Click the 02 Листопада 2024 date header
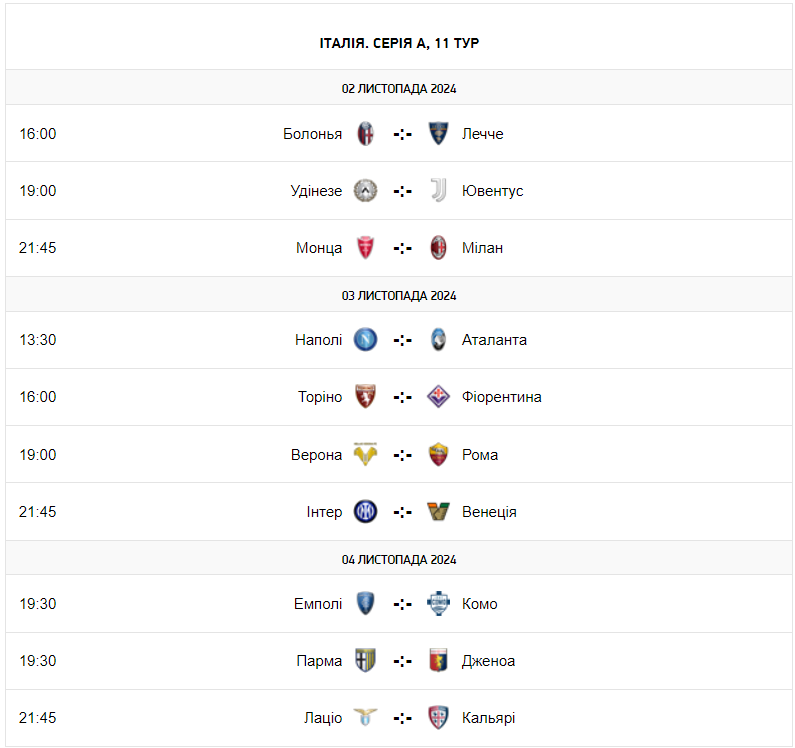The image size is (795, 748). click(x=399, y=88)
